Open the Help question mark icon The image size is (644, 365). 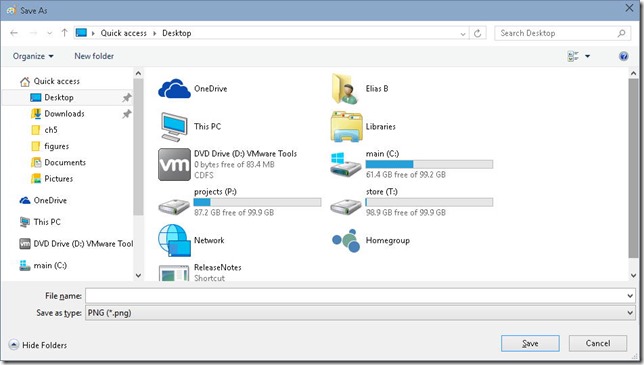tap(623, 56)
